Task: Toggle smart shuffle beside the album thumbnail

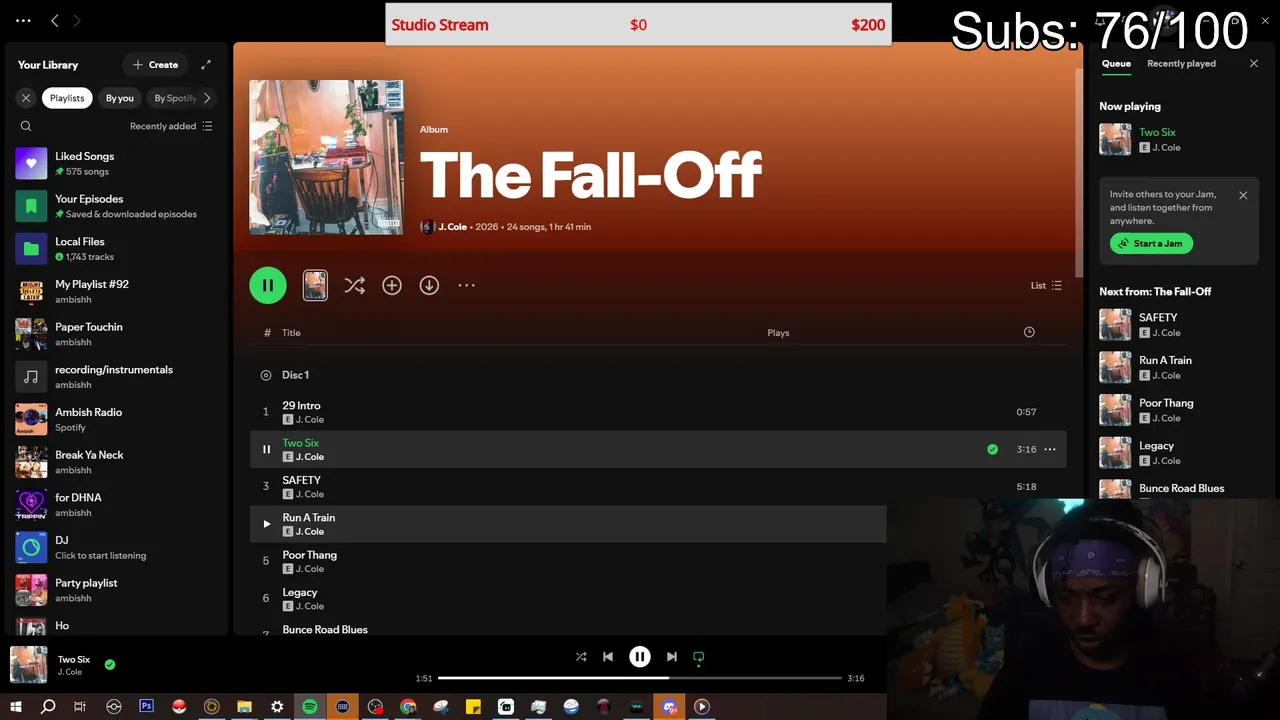Action: (354, 285)
